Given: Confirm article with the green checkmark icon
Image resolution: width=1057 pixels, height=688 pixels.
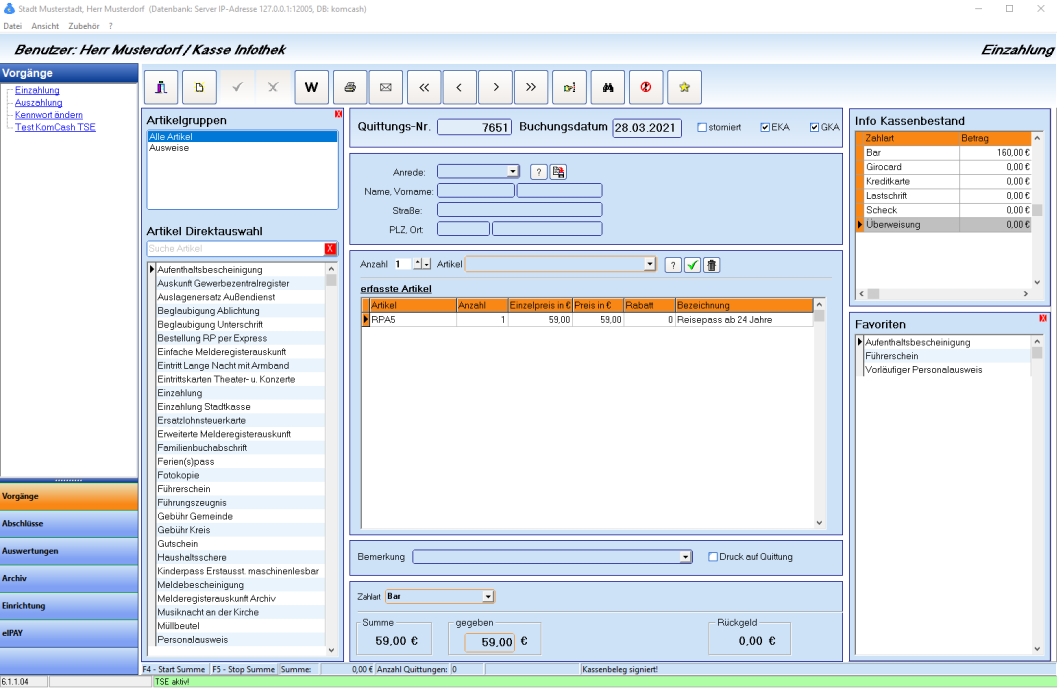Looking at the screenshot, I should [692, 264].
